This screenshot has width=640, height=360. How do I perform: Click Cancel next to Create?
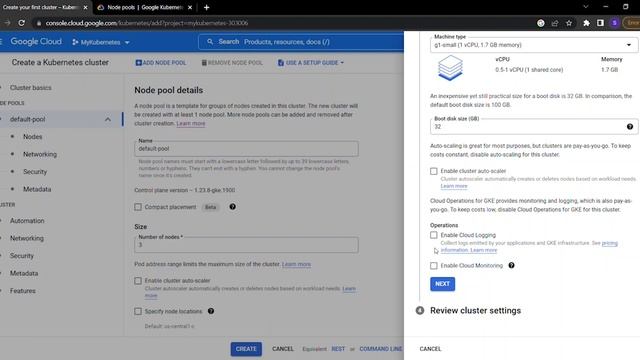pos(283,349)
